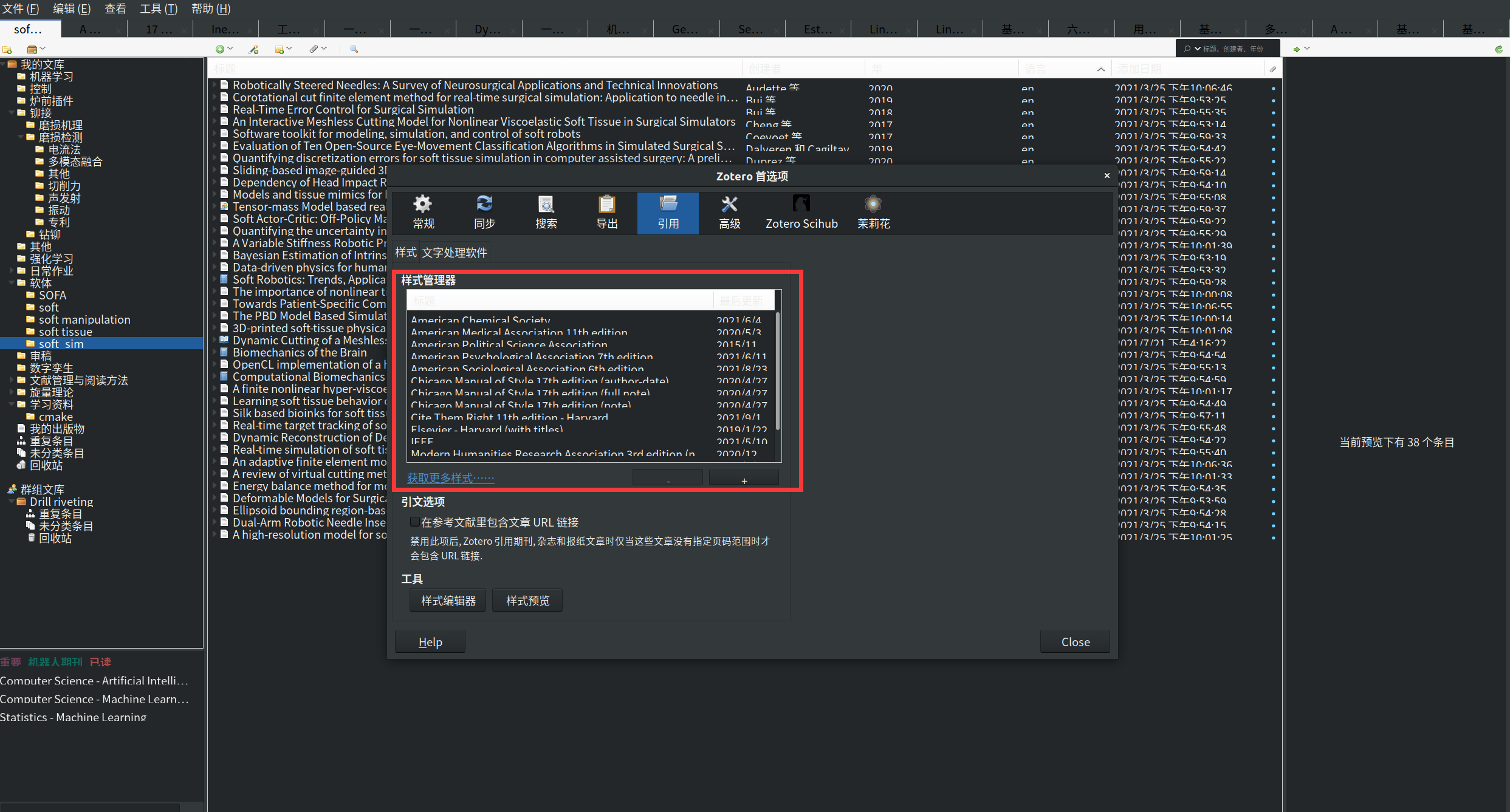Open the 工具 (T) menu
This screenshot has width=1510, height=812.
[x=159, y=9]
